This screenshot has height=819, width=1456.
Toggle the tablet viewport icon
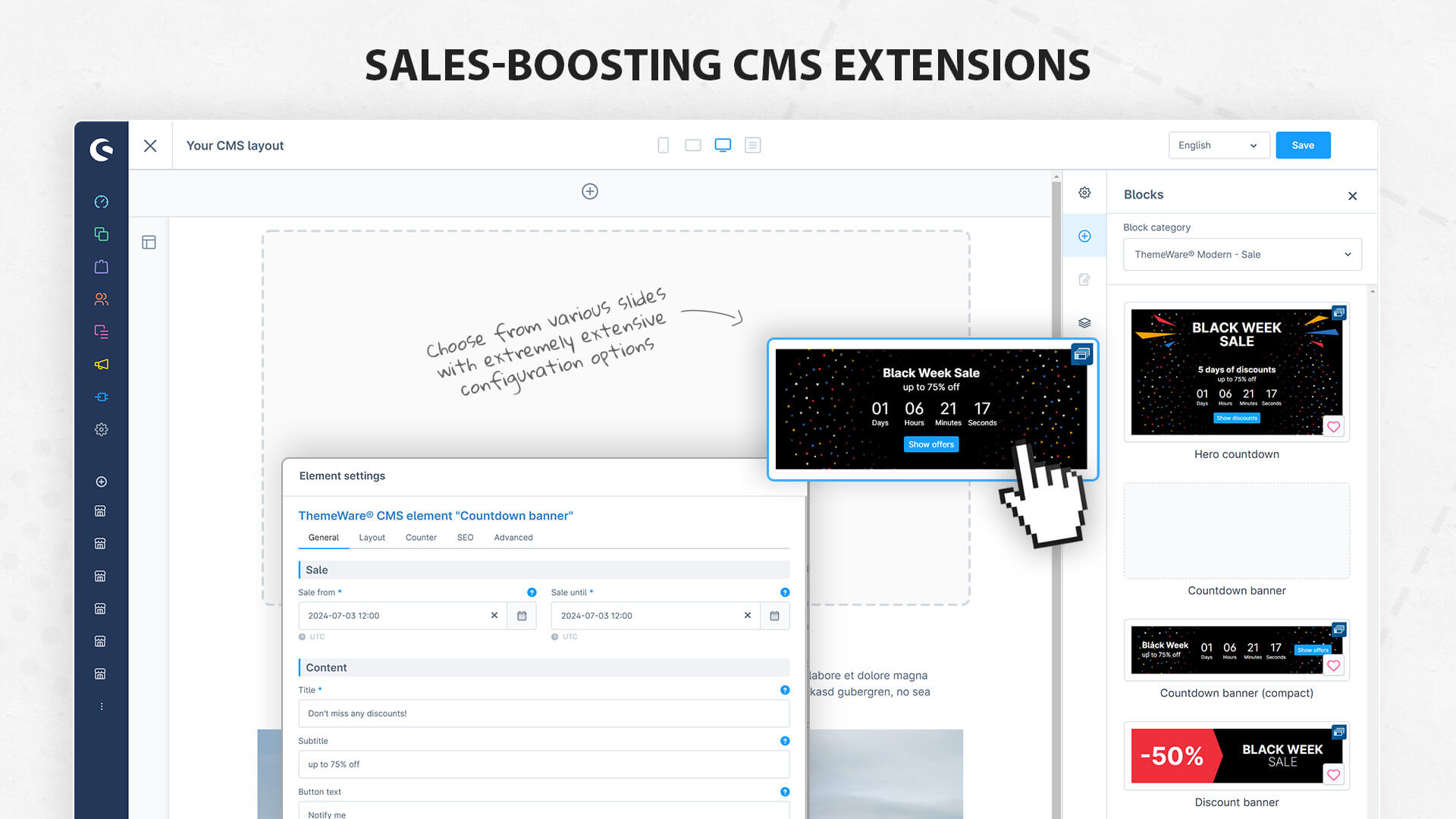[x=693, y=145]
